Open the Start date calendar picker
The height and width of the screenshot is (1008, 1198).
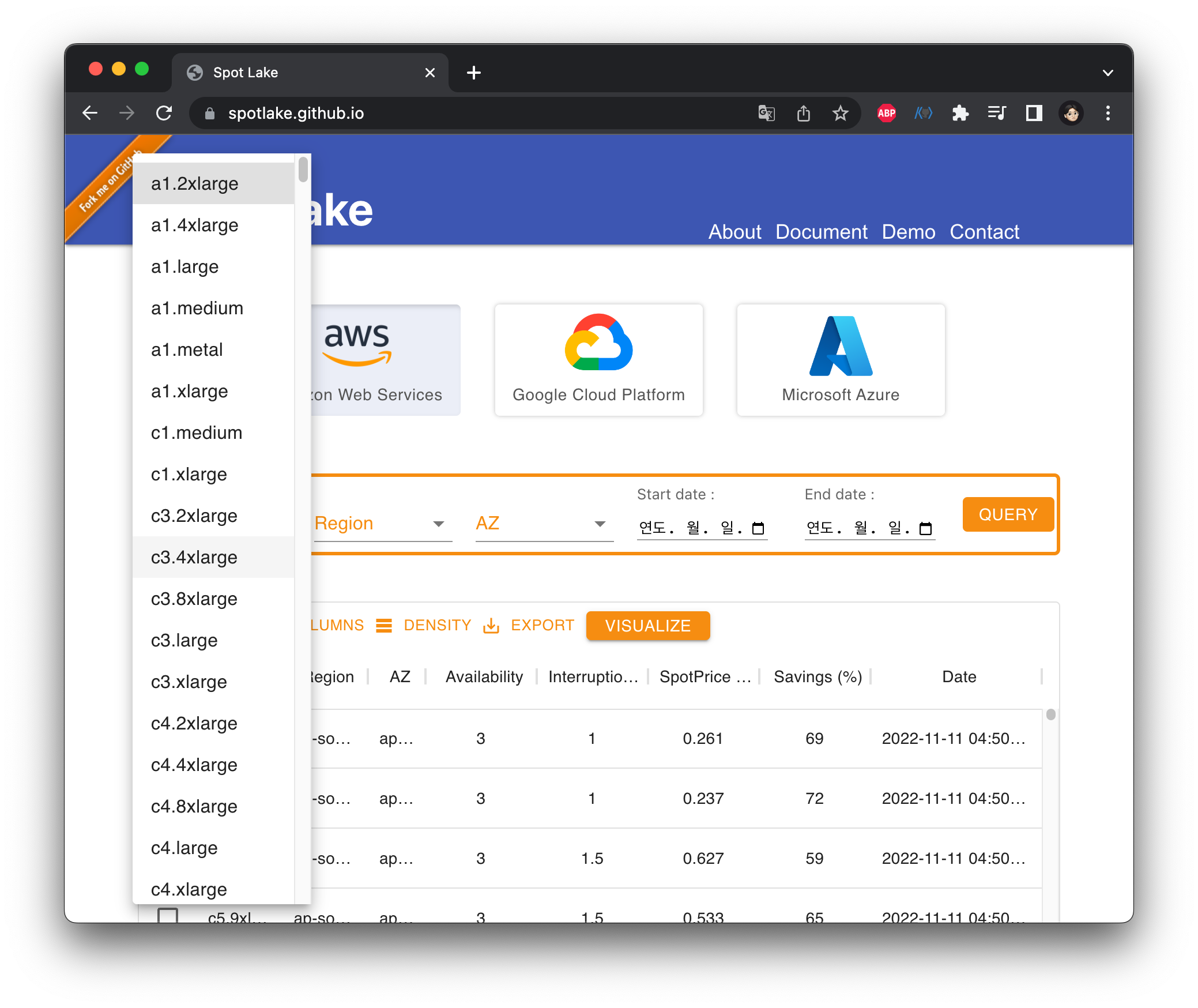pyautogui.click(x=757, y=528)
